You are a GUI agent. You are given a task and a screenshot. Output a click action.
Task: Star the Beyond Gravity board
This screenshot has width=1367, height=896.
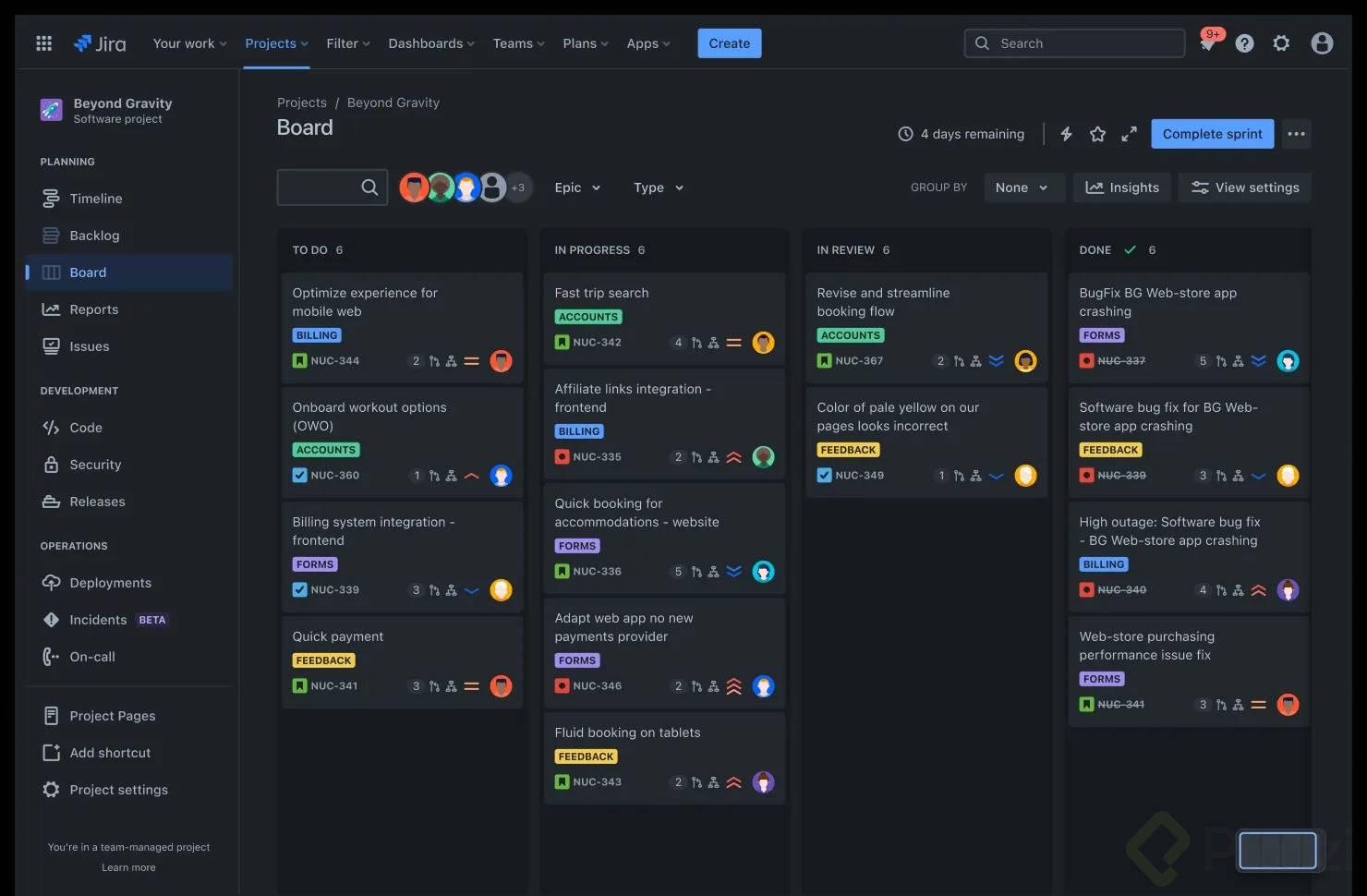pos(1097,134)
